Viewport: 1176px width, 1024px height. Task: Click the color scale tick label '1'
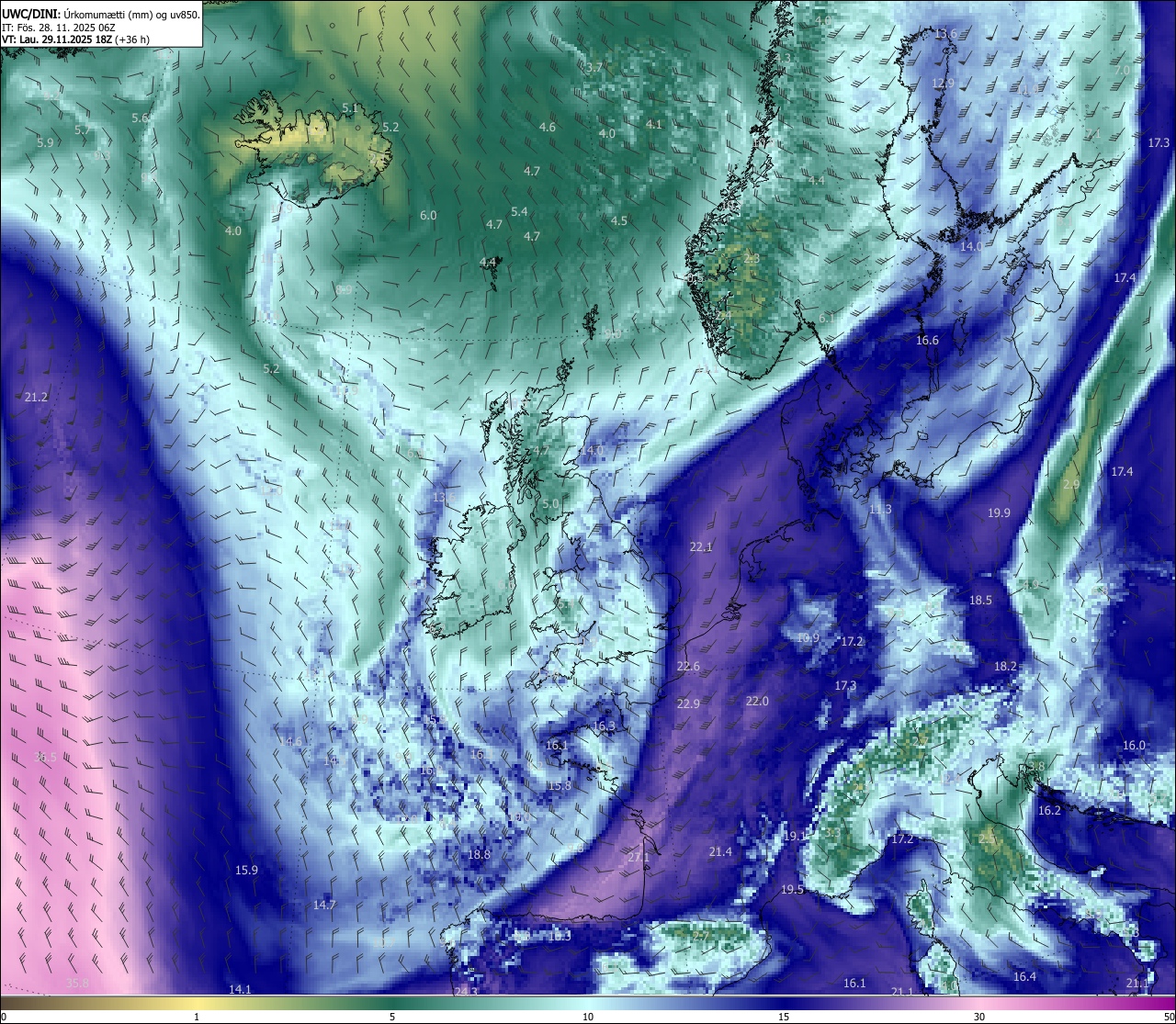[197, 1017]
